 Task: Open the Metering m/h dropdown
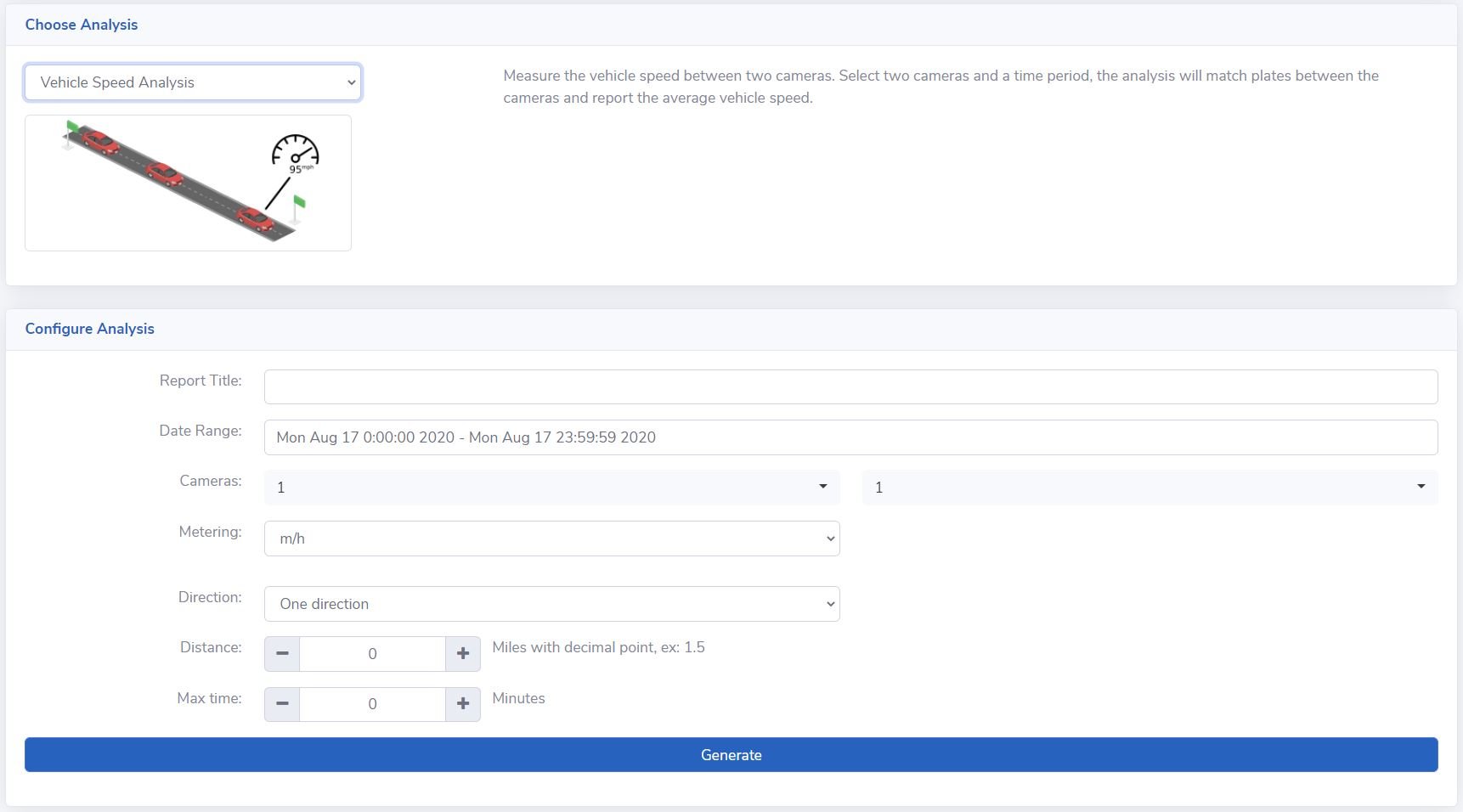552,539
